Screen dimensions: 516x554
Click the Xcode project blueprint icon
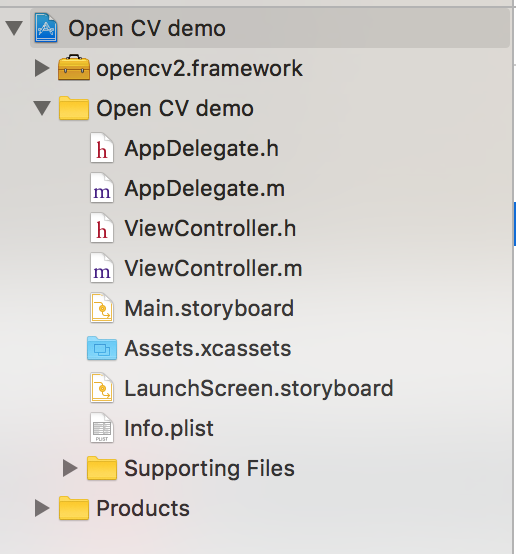pyautogui.click(x=46, y=28)
